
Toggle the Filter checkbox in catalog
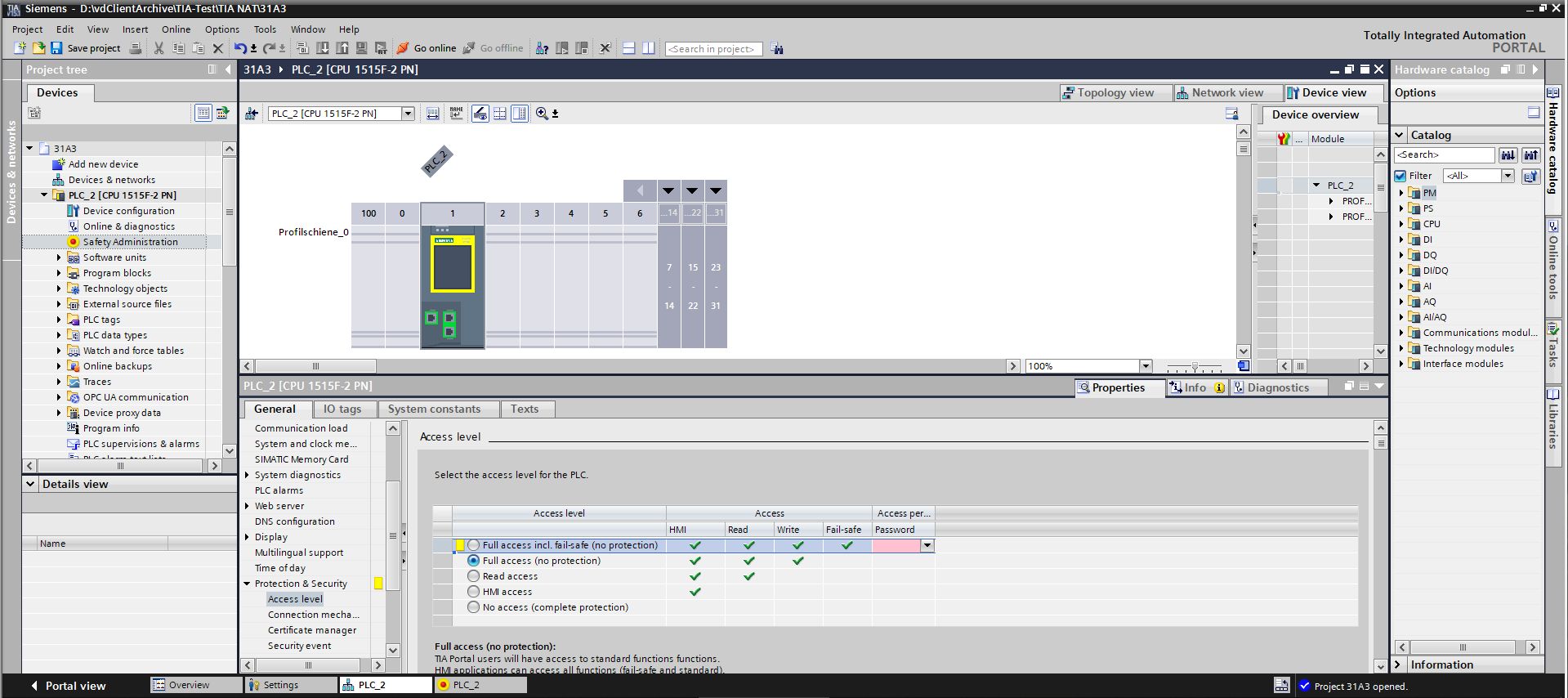point(1400,176)
